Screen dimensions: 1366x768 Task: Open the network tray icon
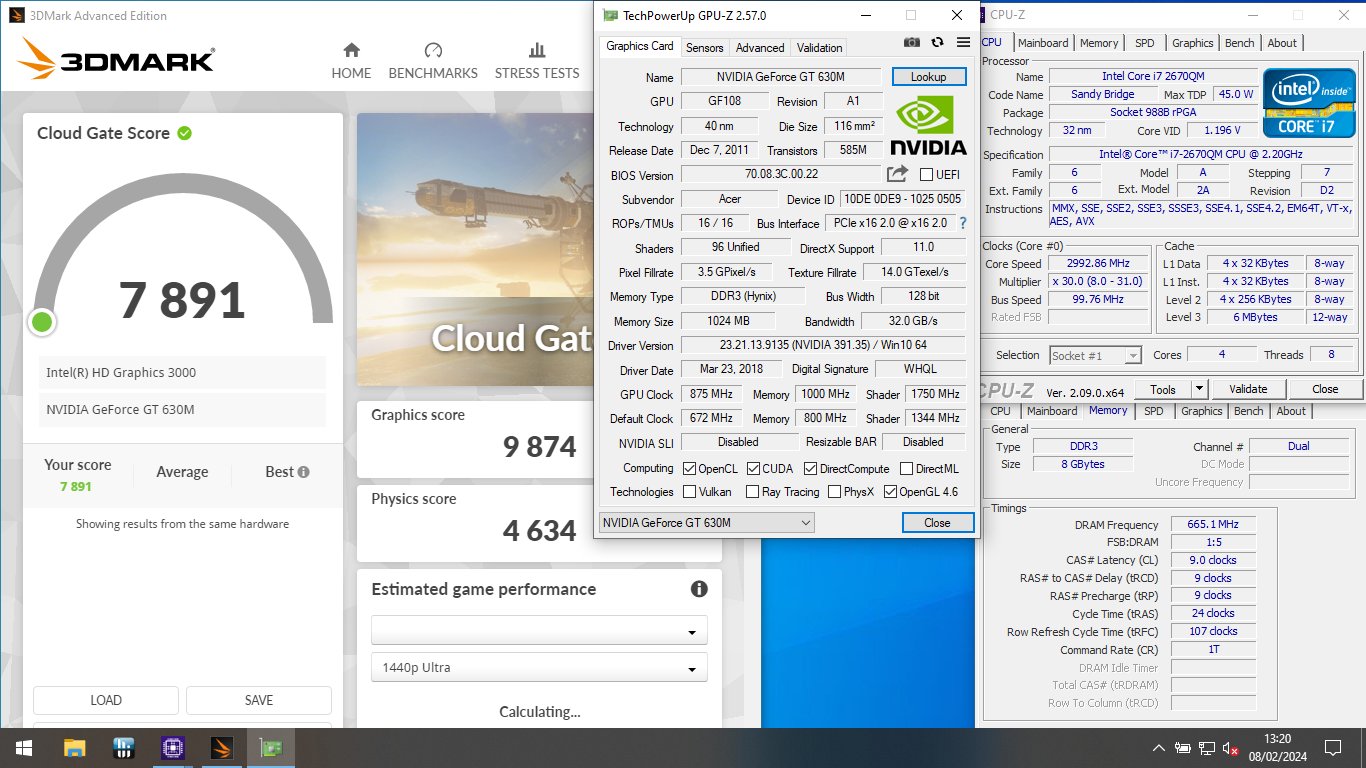click(1207, 748)
